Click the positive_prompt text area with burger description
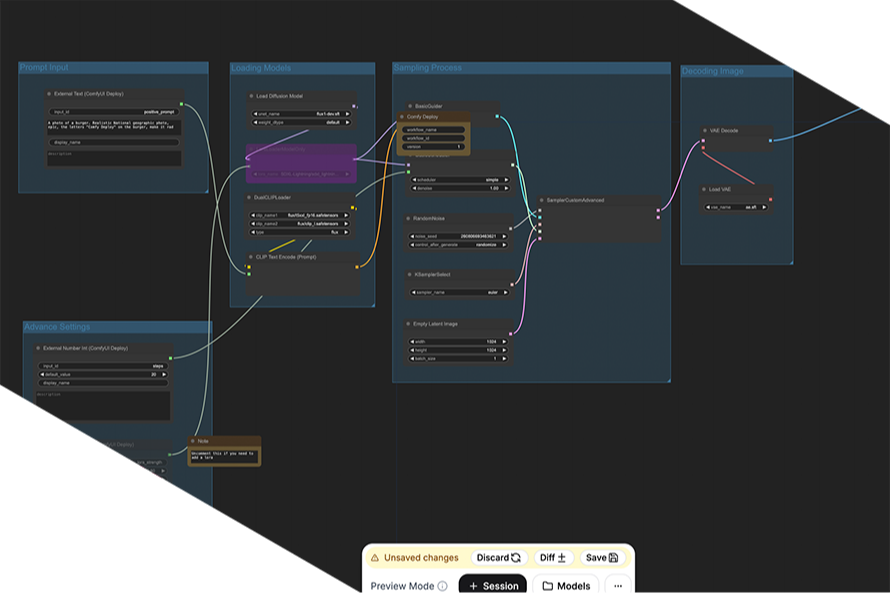890x593 pixels. 113,126
